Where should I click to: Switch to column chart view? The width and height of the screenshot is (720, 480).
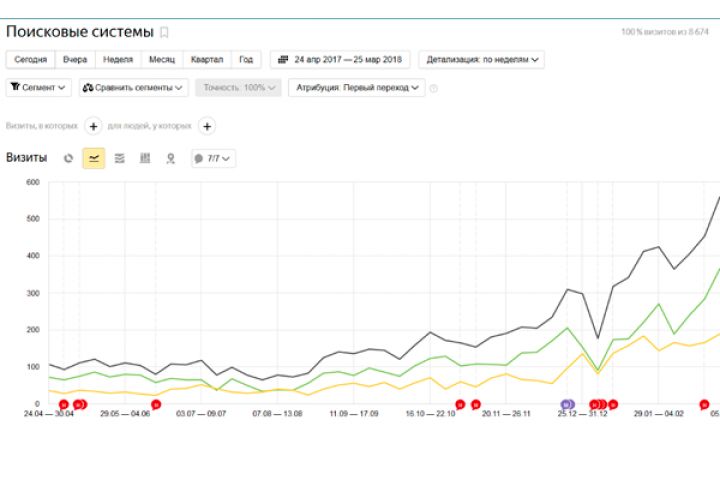[x=145, y=158]
